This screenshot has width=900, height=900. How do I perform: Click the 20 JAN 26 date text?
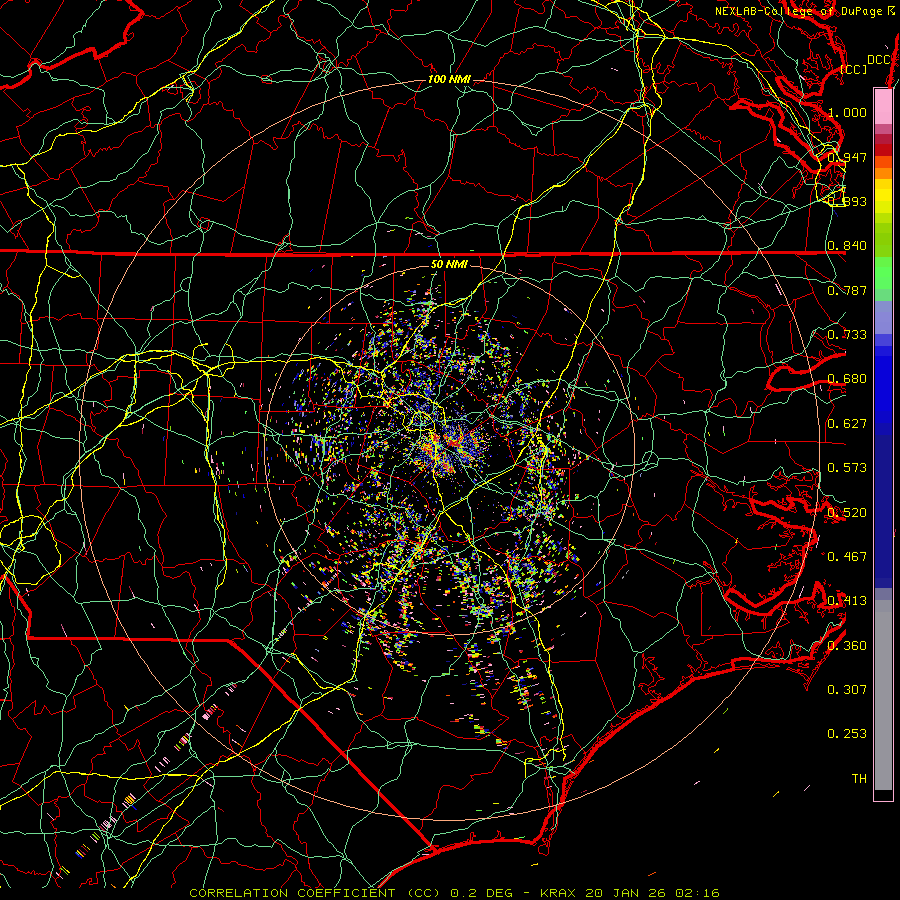626,893
